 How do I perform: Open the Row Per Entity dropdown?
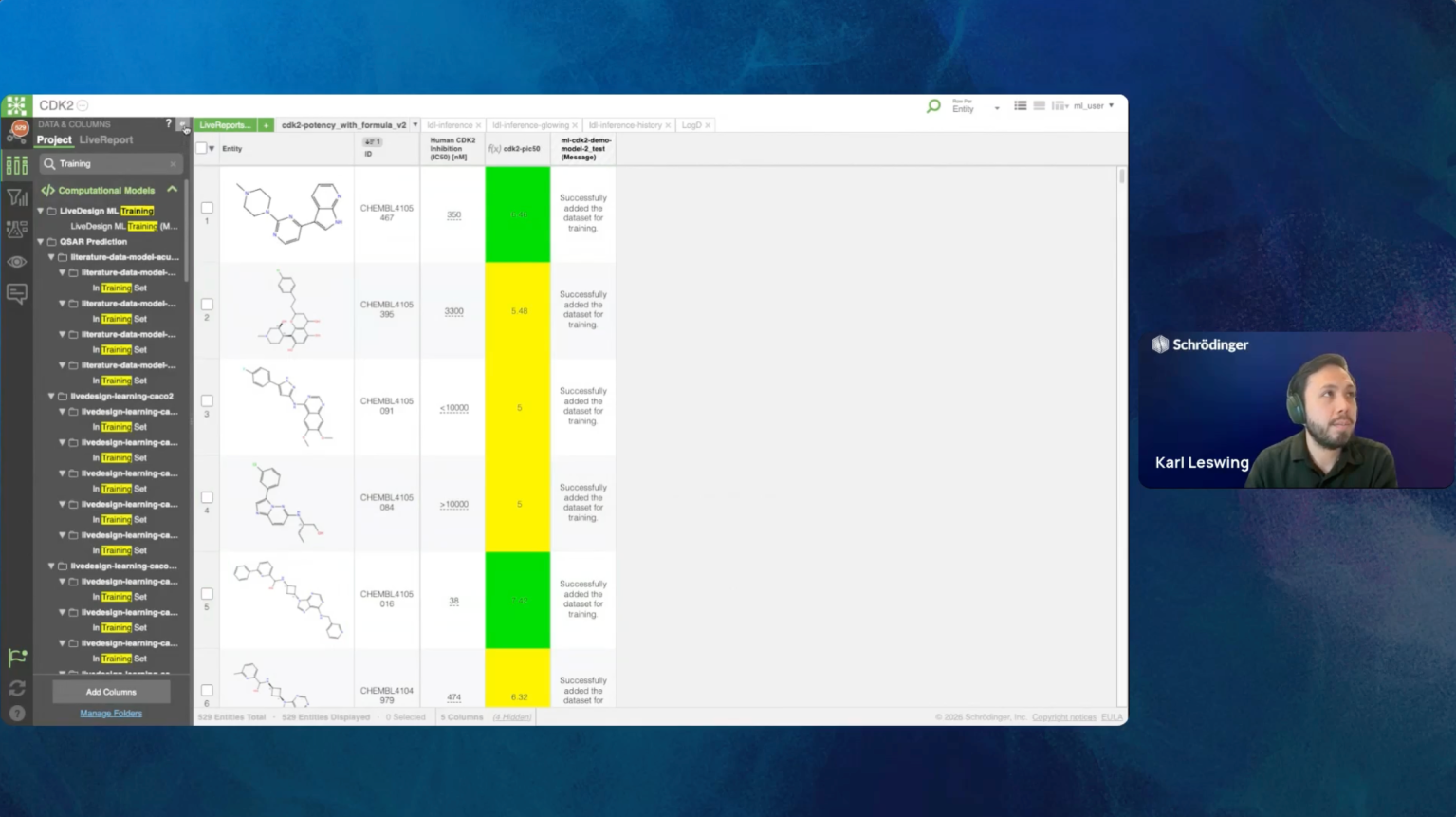976,106
